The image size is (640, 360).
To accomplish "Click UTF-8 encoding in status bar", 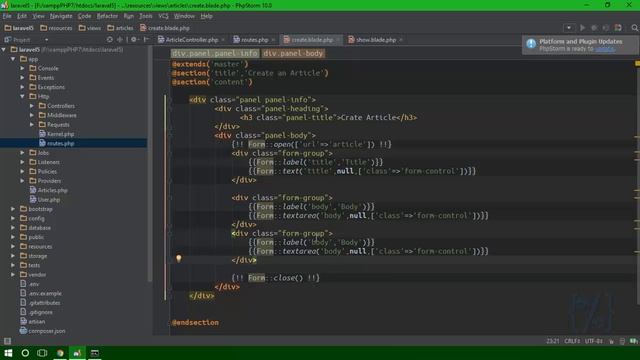I will (593, 341).
